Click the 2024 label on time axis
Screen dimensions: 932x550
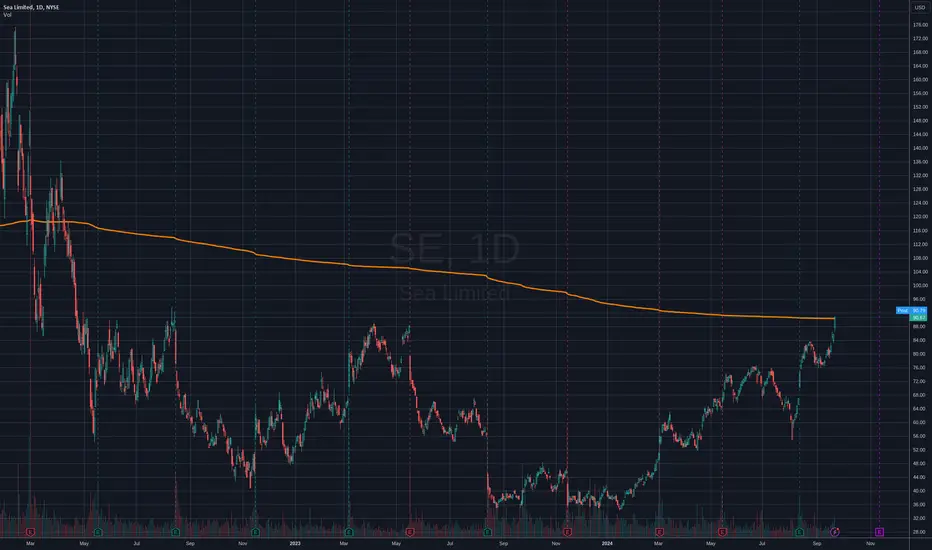tap(607, 543)
